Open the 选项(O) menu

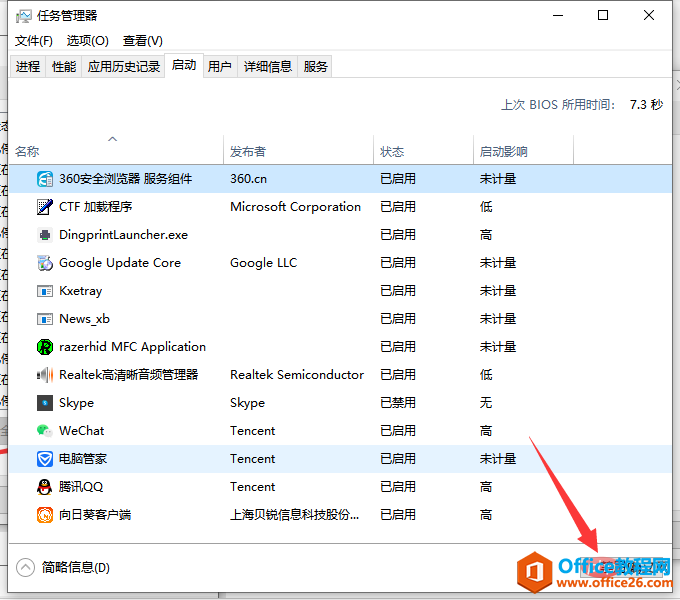pos(88,41)
